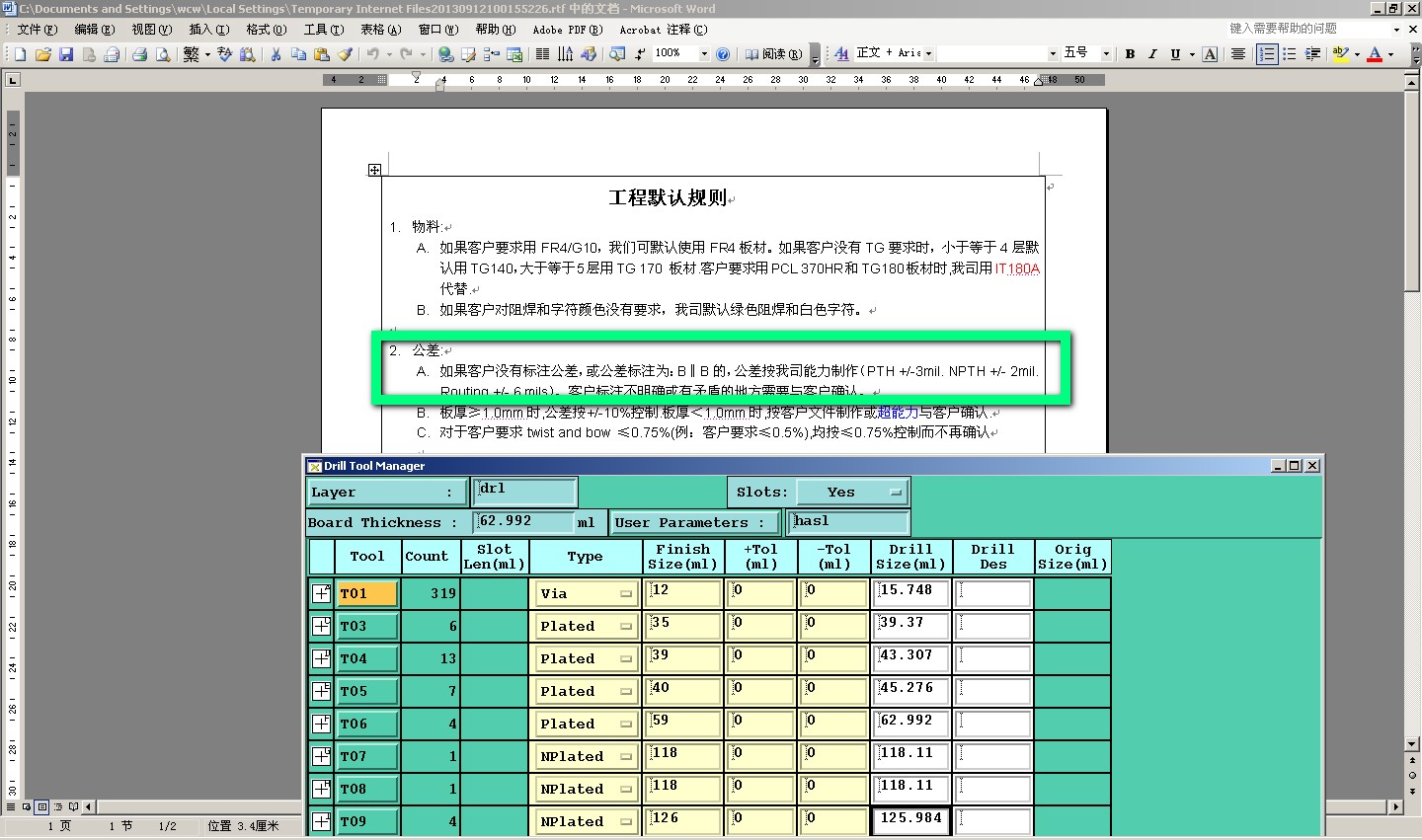The height and width of the screenshot is (840, 1422).
Task: Click the font color A swatch
Action: (1375, 54)
